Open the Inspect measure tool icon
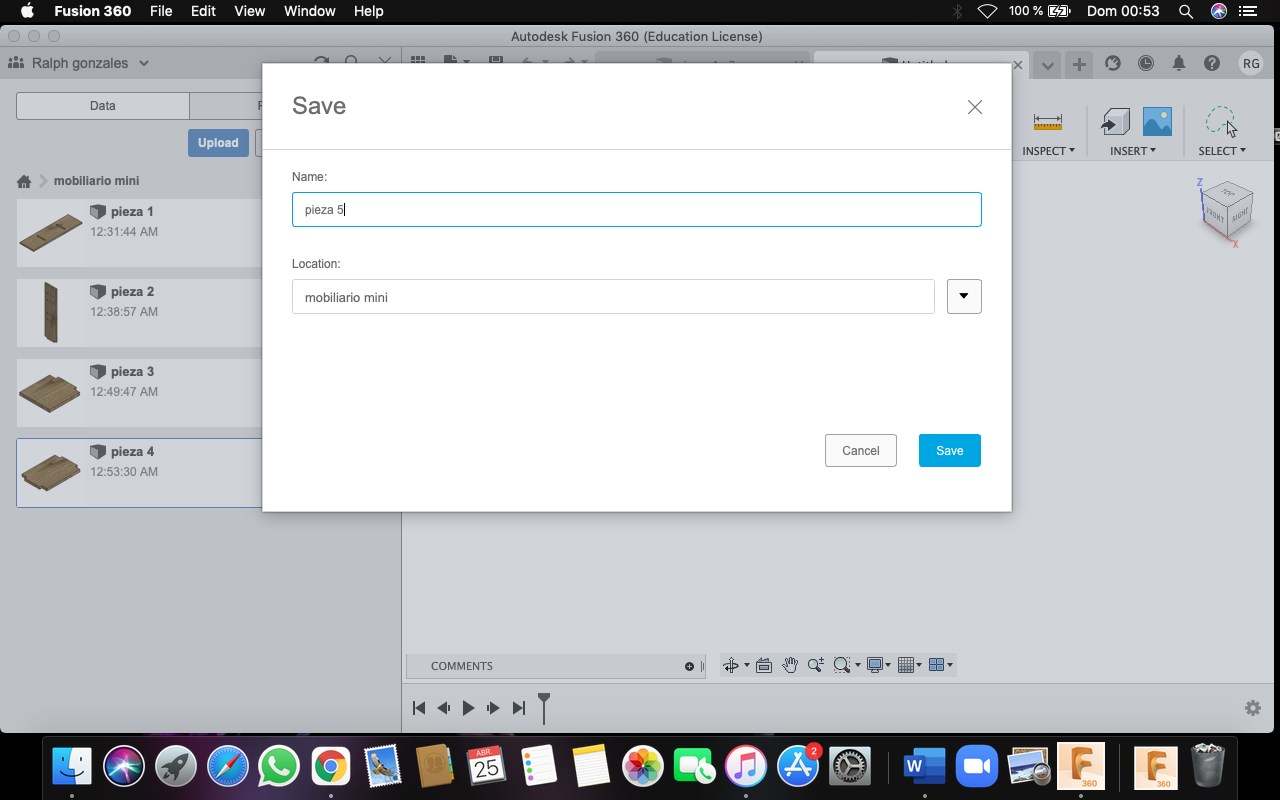 pyautogui.click(x=1048, y=122)
